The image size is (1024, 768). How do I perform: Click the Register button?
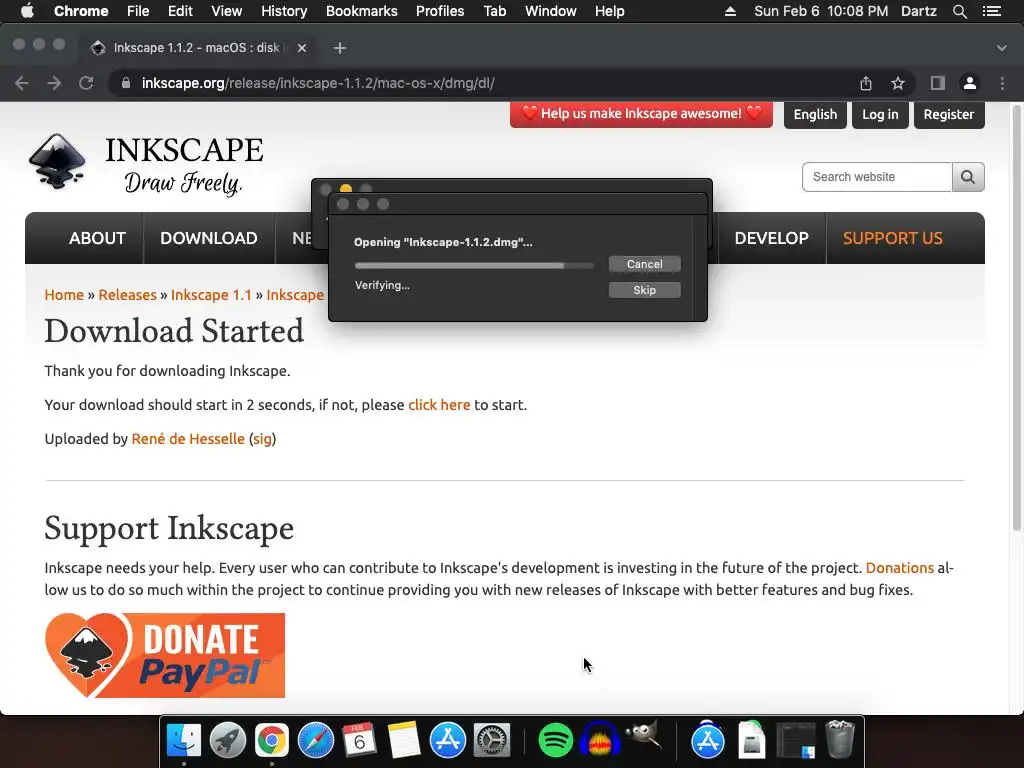949,114
